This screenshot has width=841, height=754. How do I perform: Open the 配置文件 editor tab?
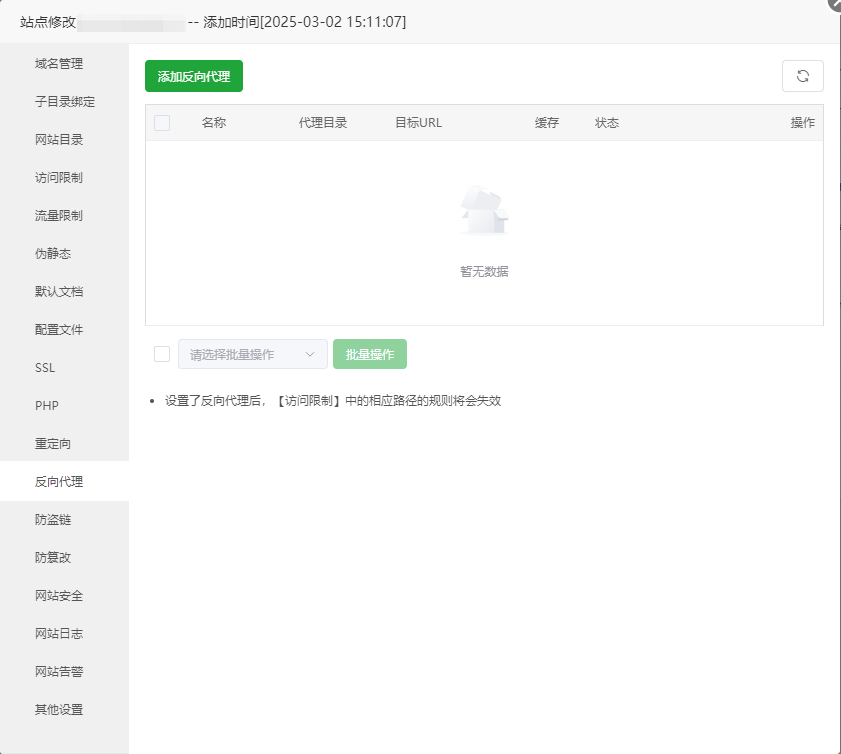[58, 329]
